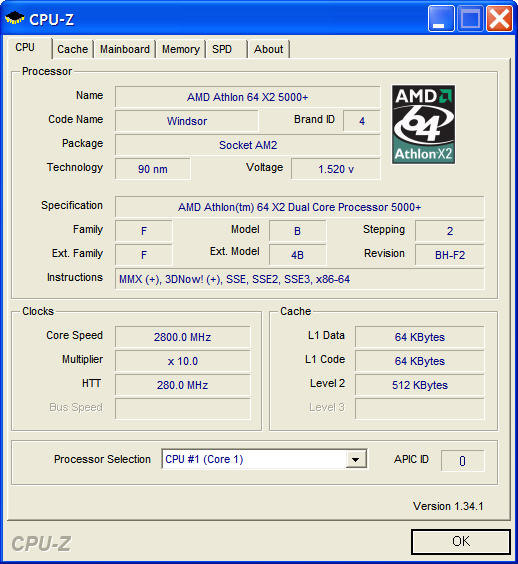Click the processor Name field
This screenshot has width=518, height=564.
point(247,97)
